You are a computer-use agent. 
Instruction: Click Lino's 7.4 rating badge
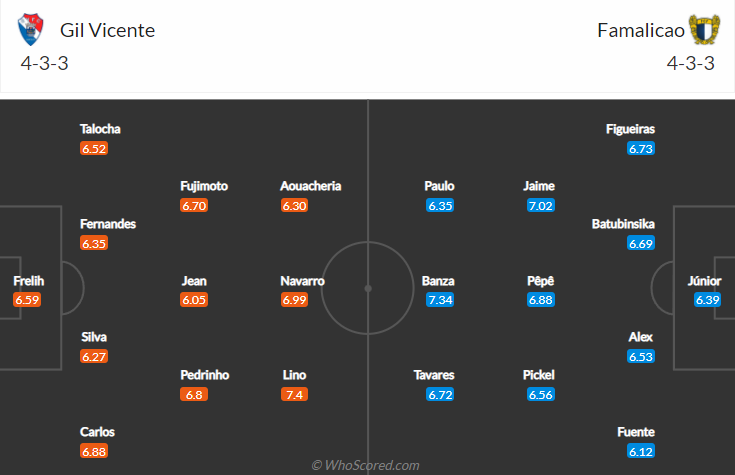pos(295,394)
